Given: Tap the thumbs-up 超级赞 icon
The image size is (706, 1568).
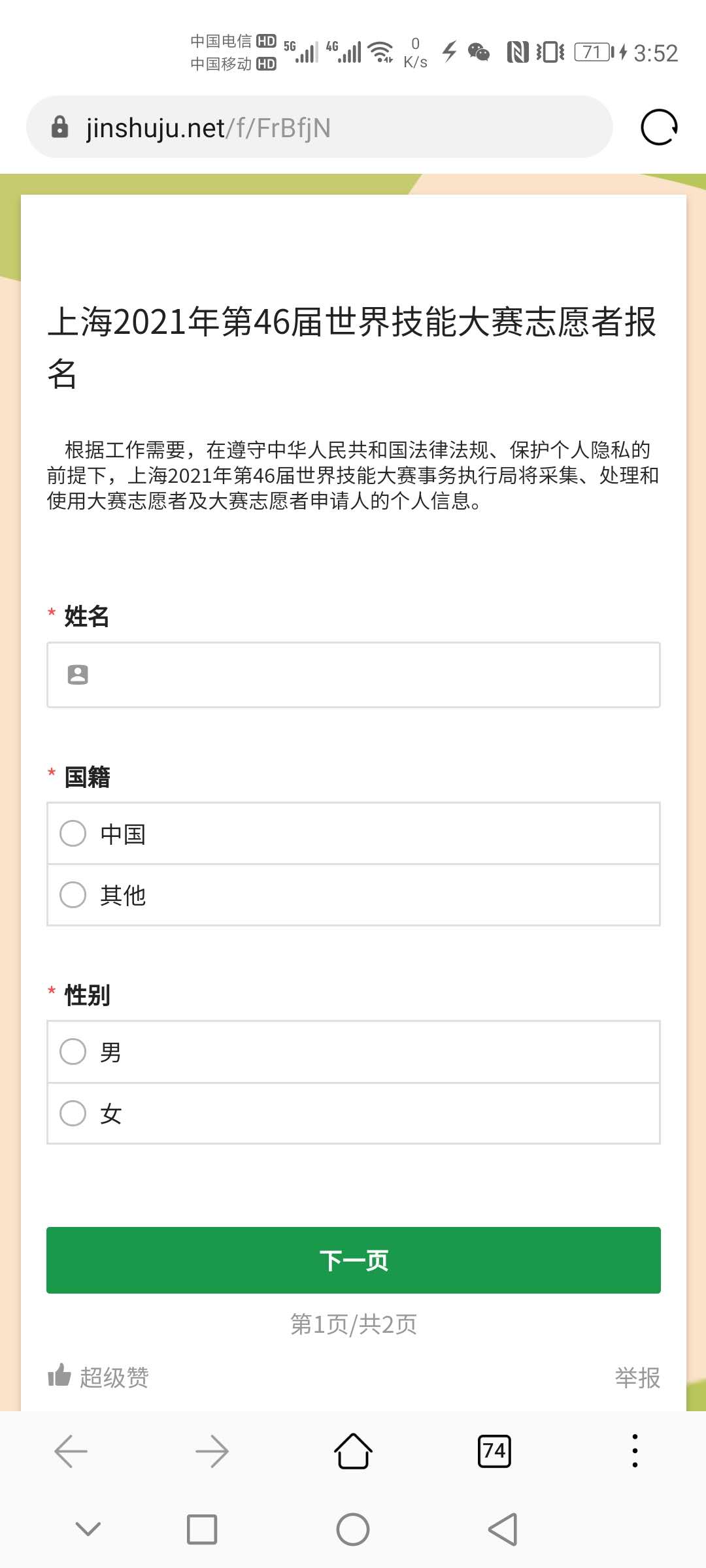Looking at the screenshot, I should click(x=59, y=1375).
